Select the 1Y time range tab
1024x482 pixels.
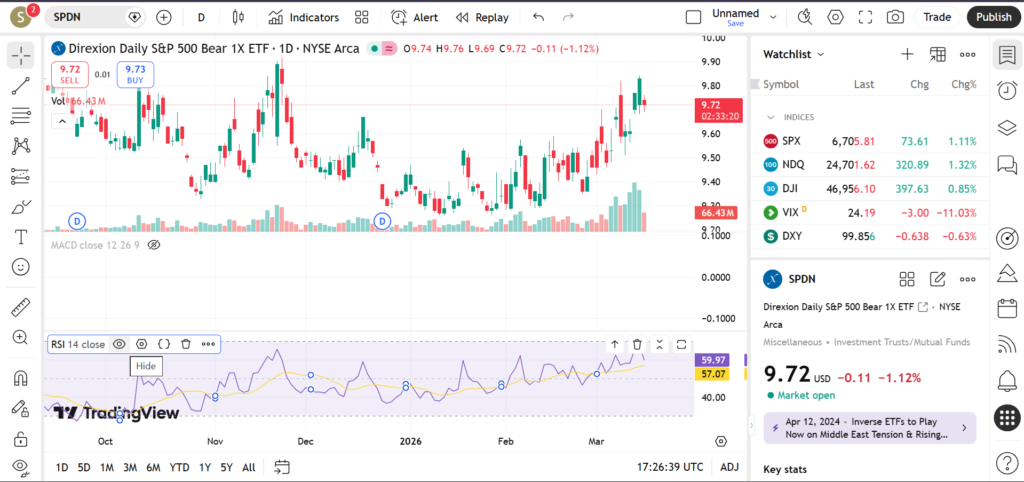pos(204,467)
